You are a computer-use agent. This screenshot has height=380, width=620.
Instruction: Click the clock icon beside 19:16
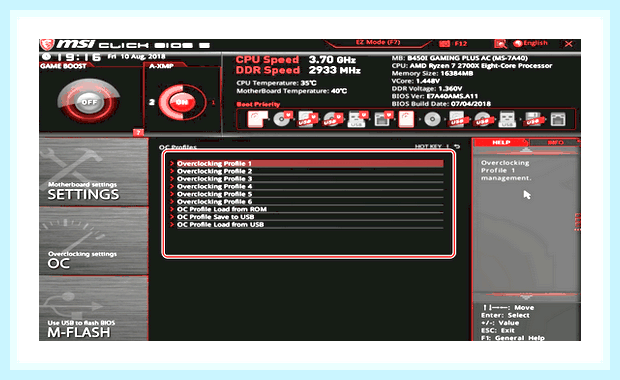click(x=47, y=57)
